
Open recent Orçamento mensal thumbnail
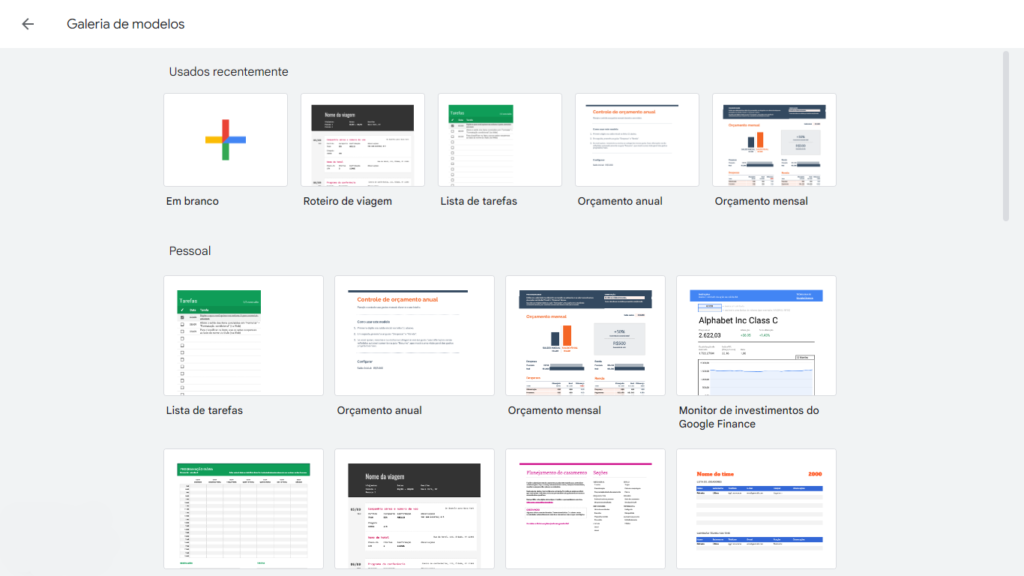[x=774, y=140]
